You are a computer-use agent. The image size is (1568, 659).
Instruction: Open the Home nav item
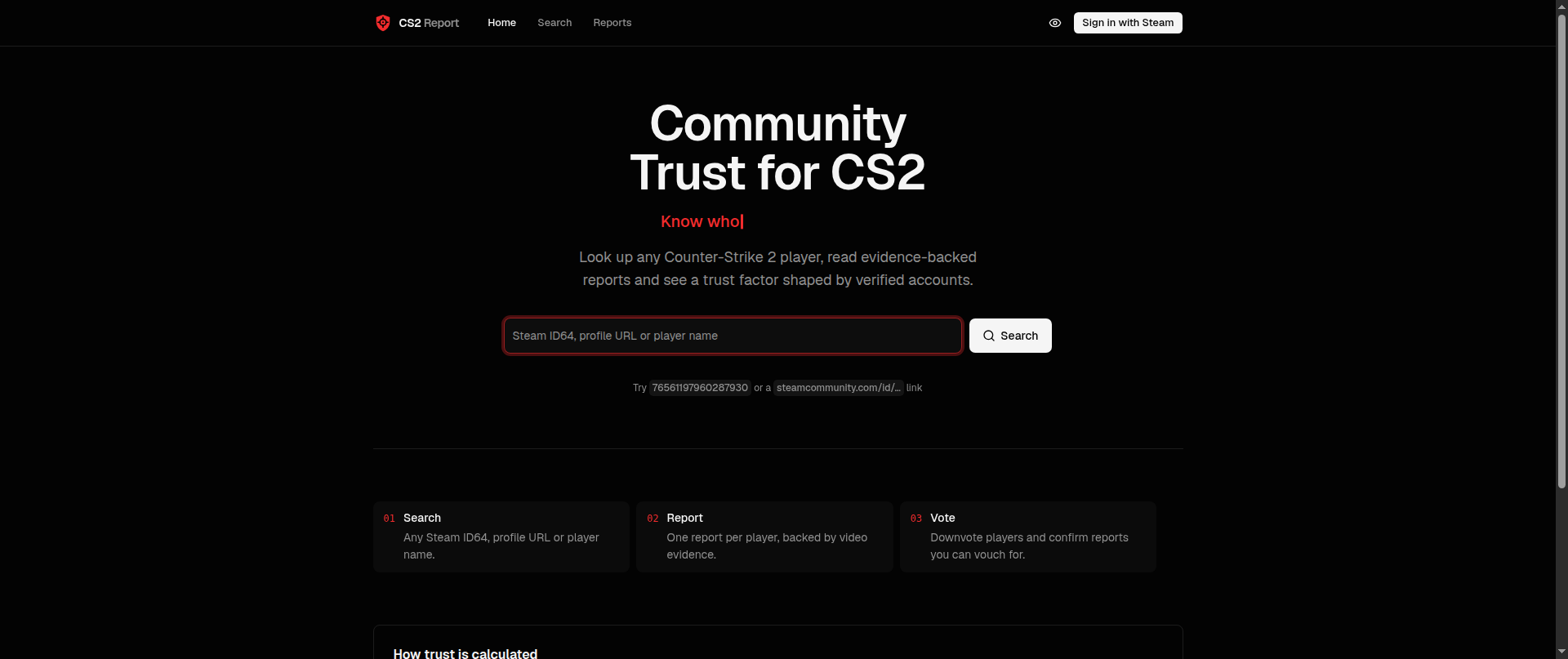tap(501, 23)
